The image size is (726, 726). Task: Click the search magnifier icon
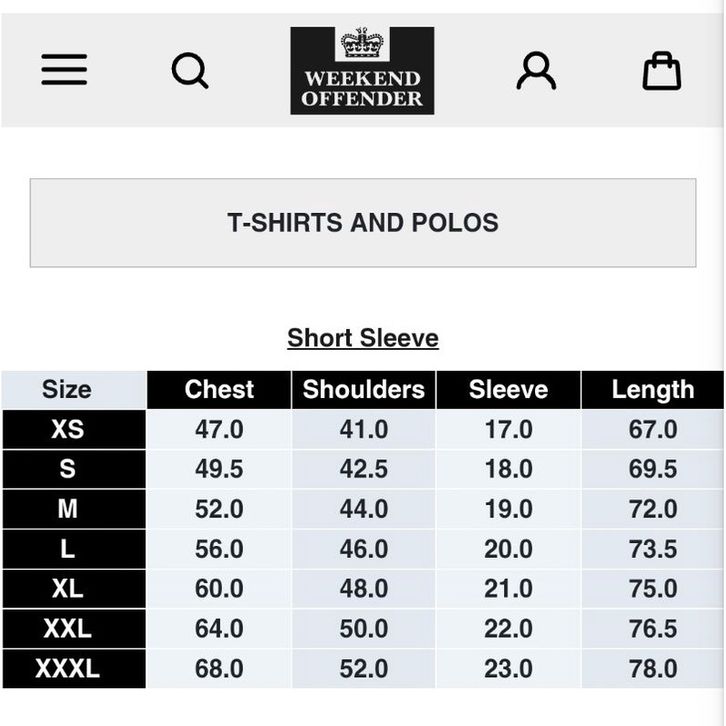coord(190,71)
